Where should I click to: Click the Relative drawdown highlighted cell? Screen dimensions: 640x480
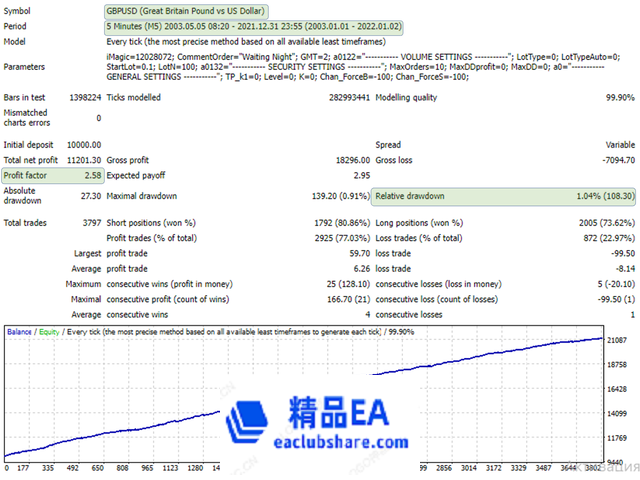point(504,197)
